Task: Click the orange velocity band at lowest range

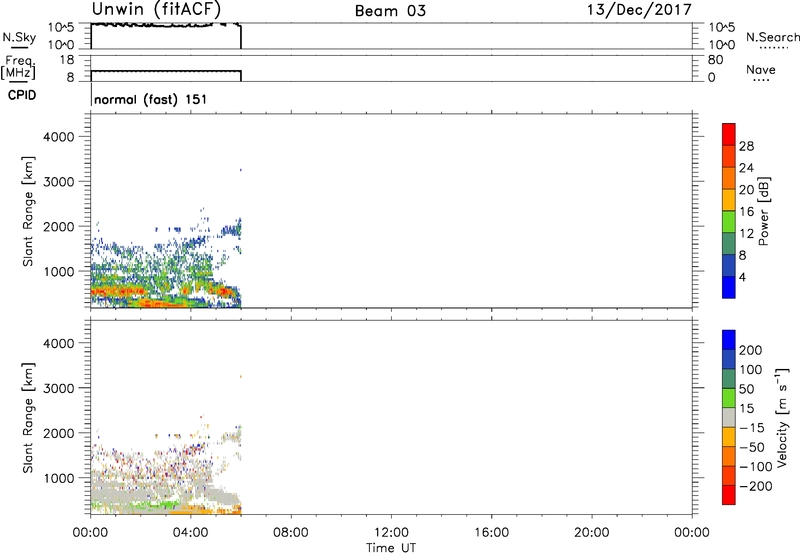Action: click(x=204, y=510)
